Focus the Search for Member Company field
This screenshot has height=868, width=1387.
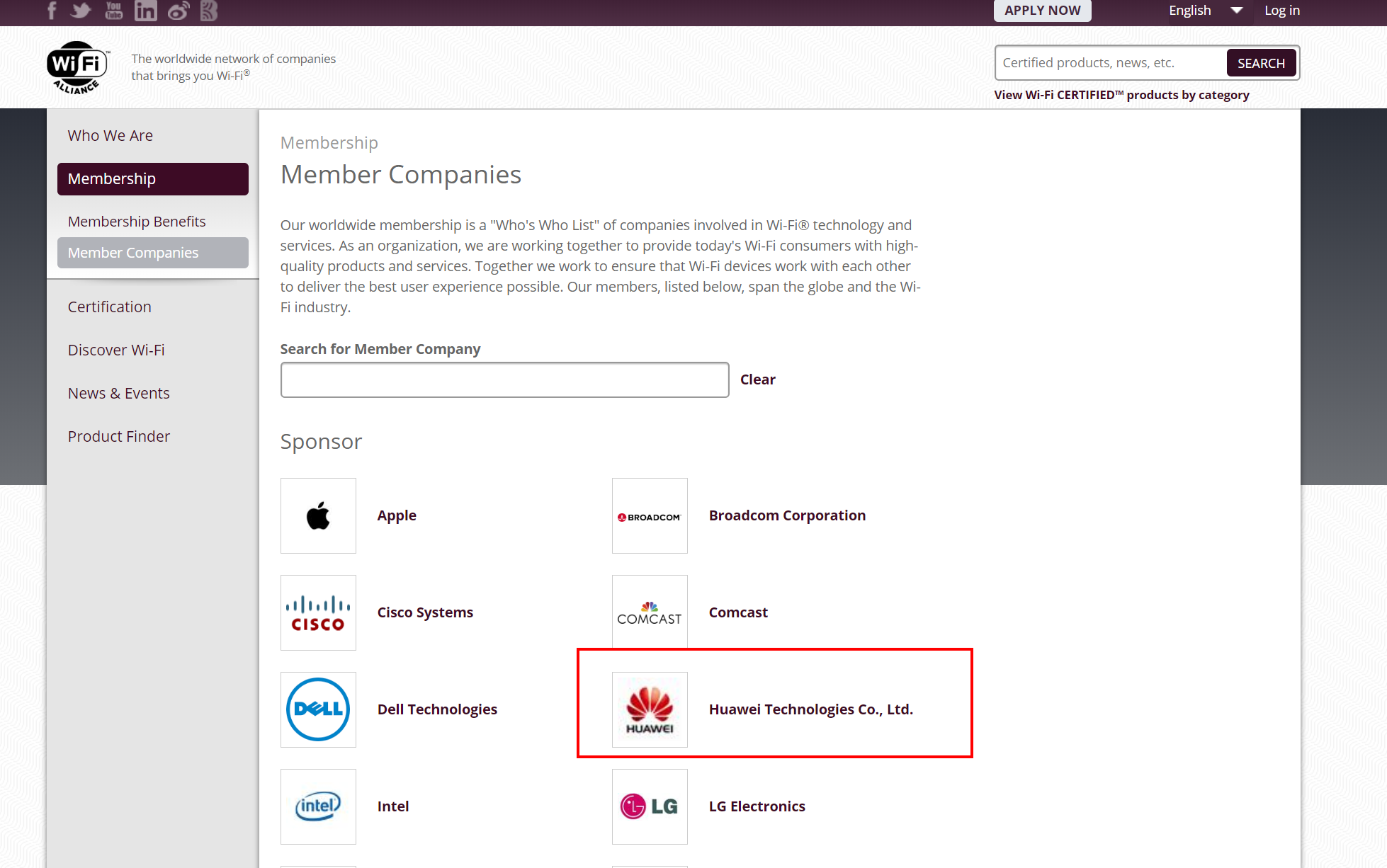(x=504, y=380)
